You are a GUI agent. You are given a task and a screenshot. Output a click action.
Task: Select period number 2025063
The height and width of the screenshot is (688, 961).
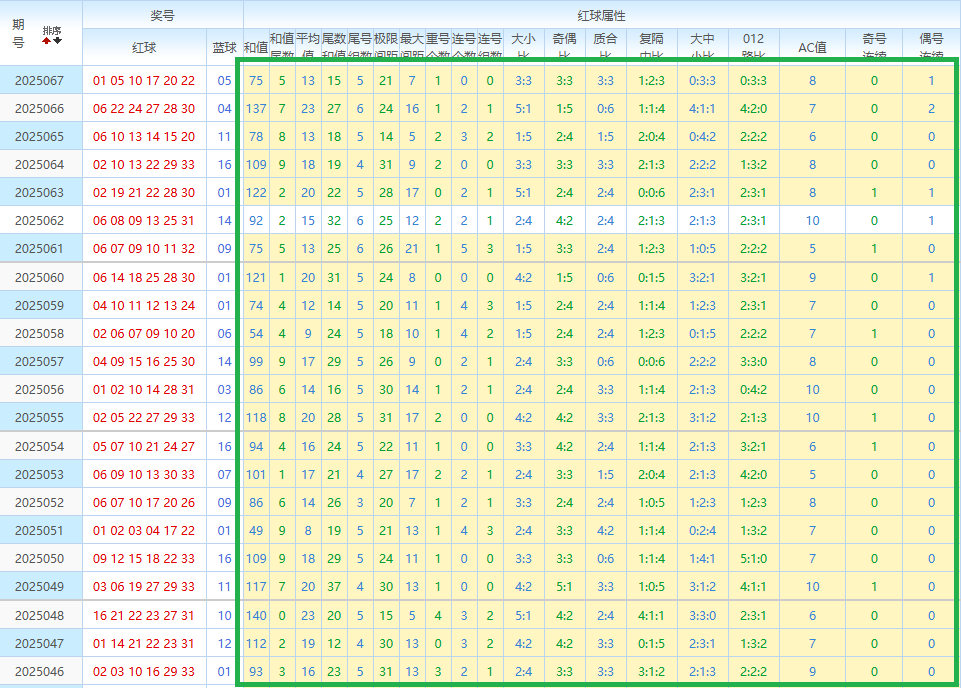click(x=39, y=192)
